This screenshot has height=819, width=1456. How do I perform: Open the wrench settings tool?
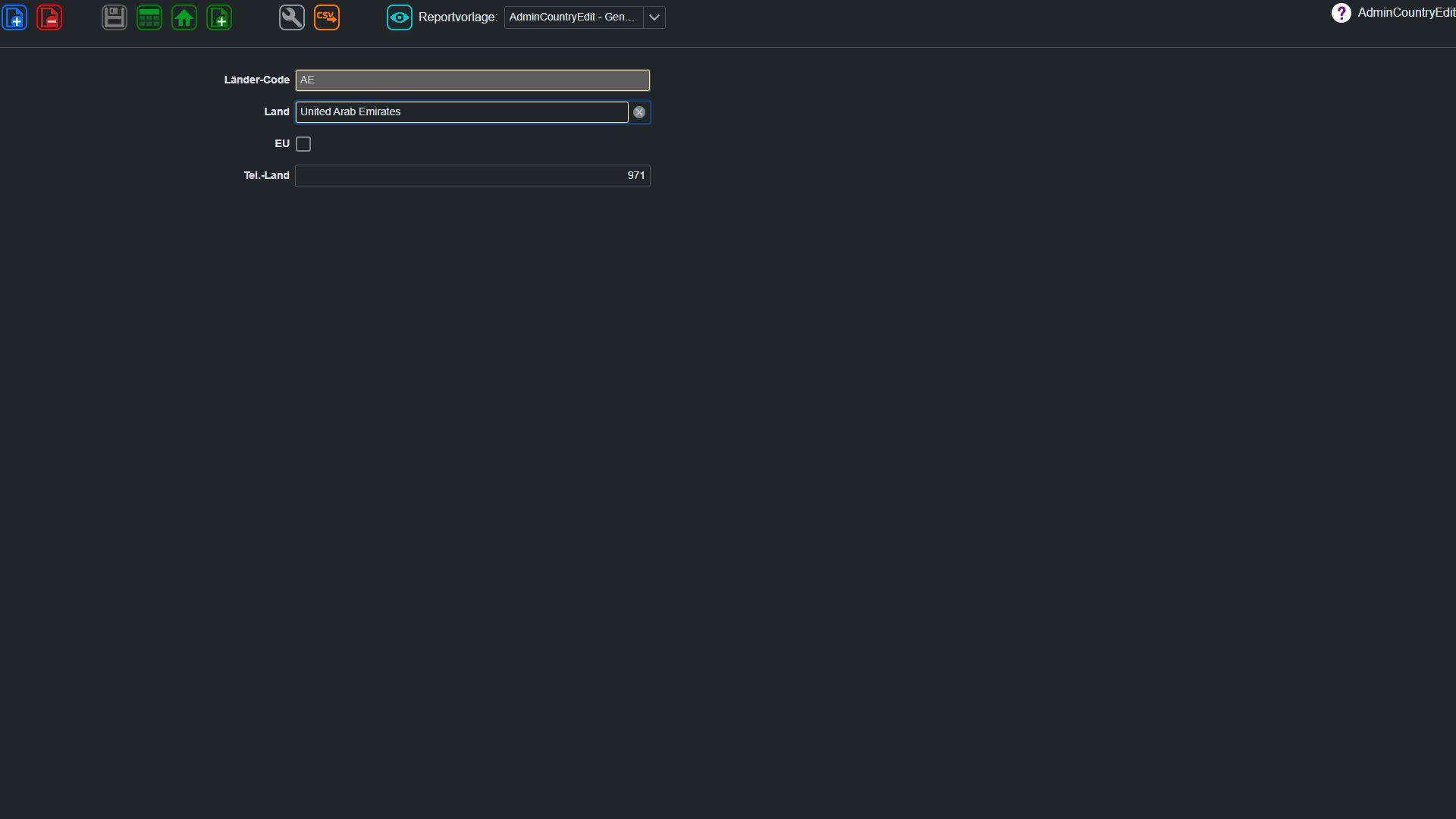pyautogui.click(x=292, y=17)
